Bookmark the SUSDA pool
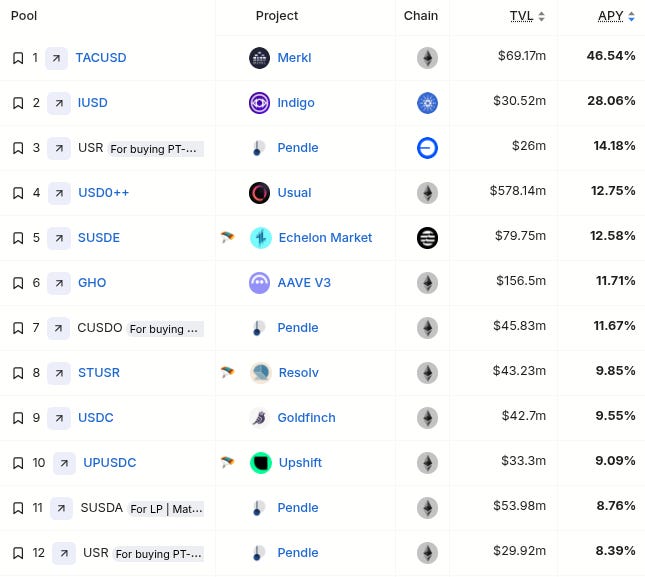The image size is (645, 577). [18, 508]
